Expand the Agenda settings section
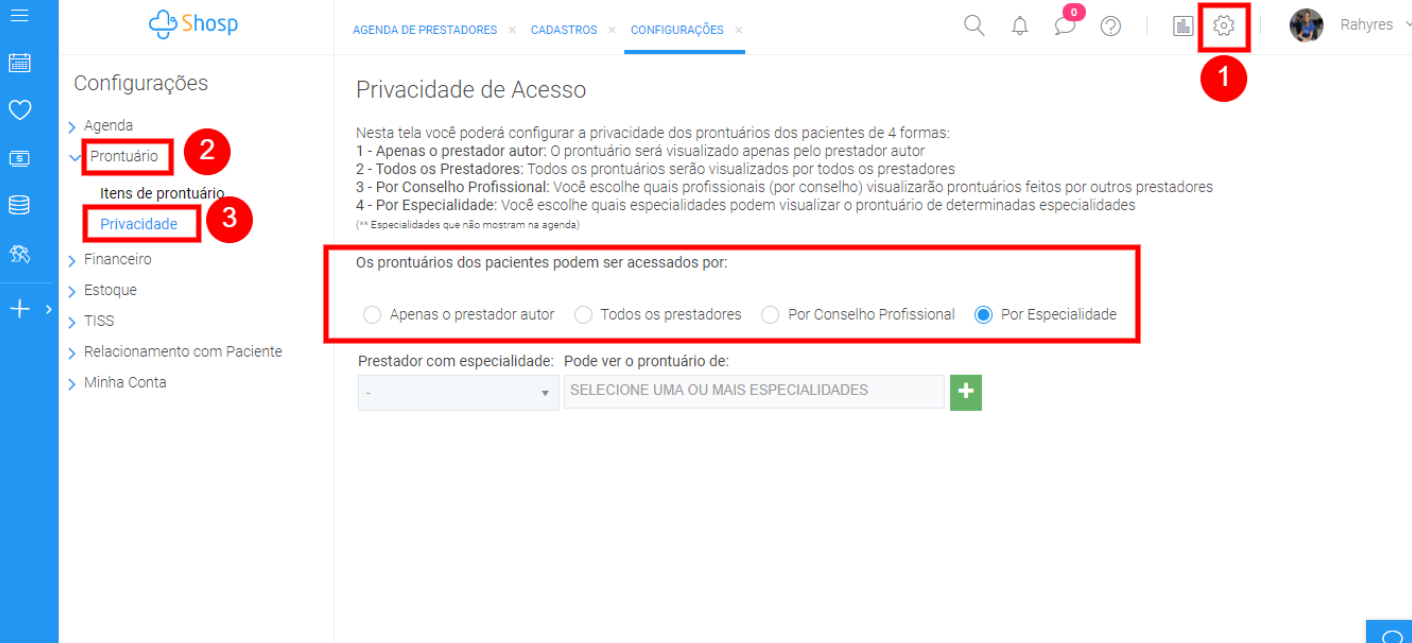This screenshot has width=1412, height=643. click(x=107, y=126)
